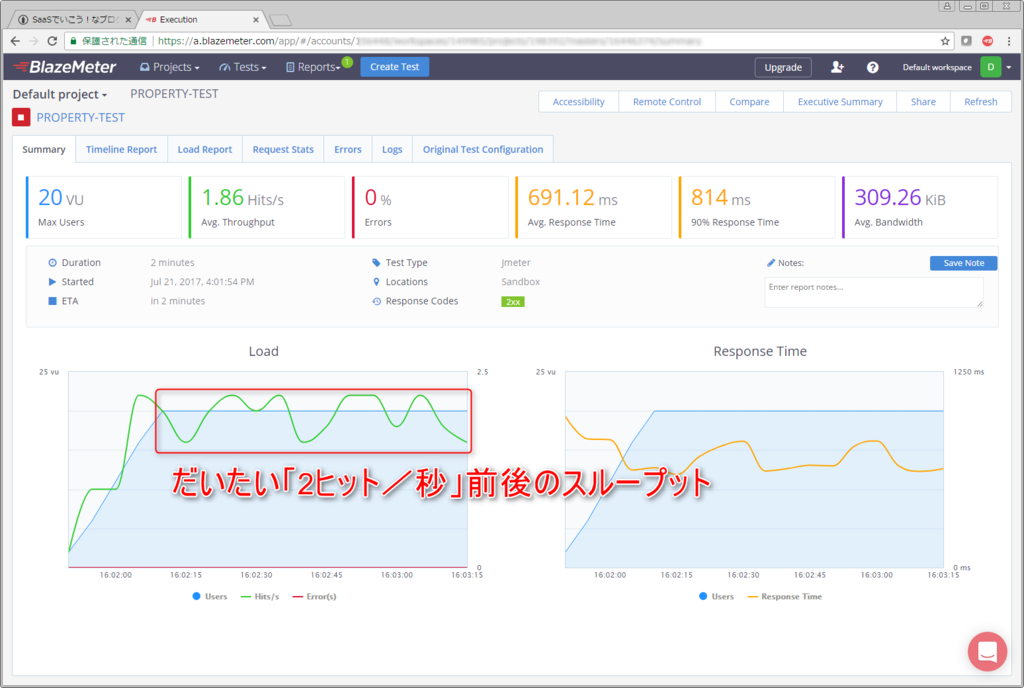Click the Create Test button
The image size is (1024, 688).
(x=394, y=67)
